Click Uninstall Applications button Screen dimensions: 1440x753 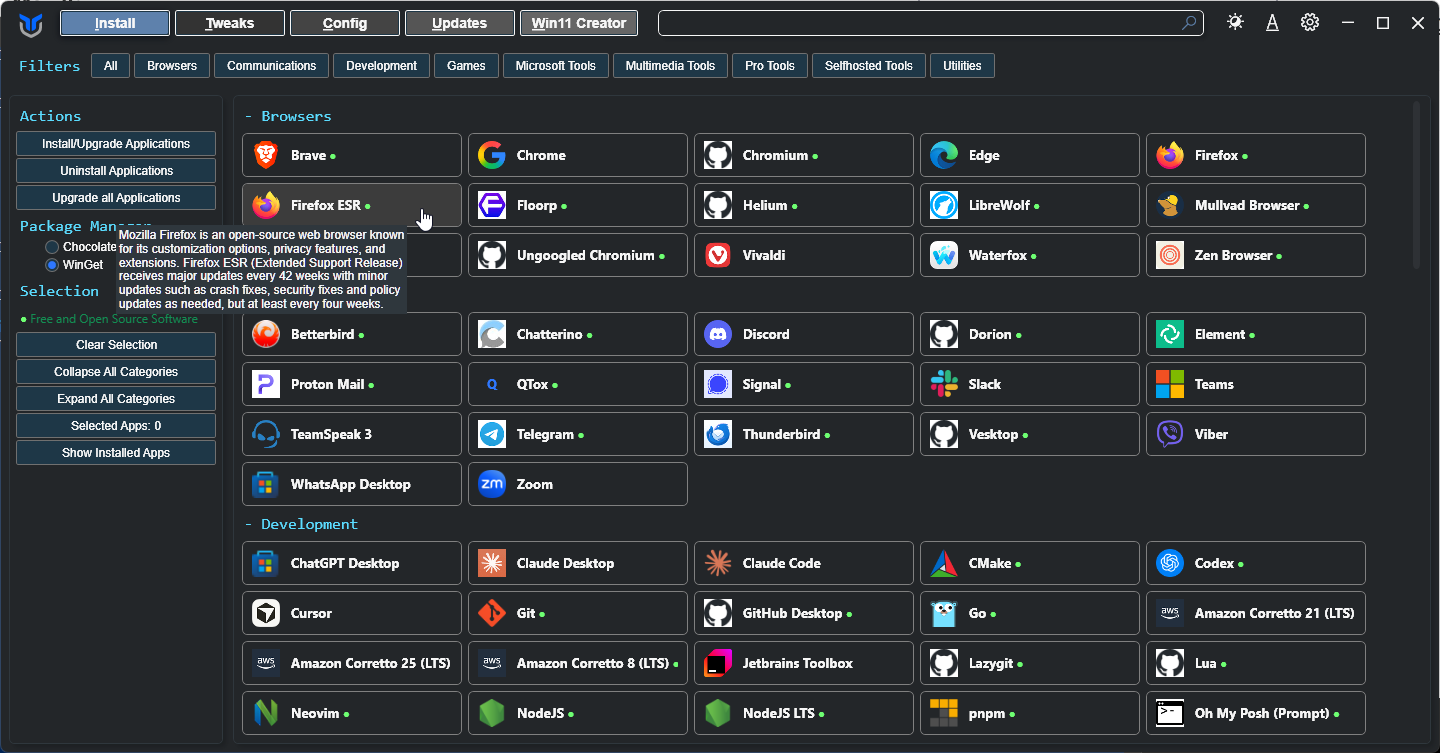point(116,171)
